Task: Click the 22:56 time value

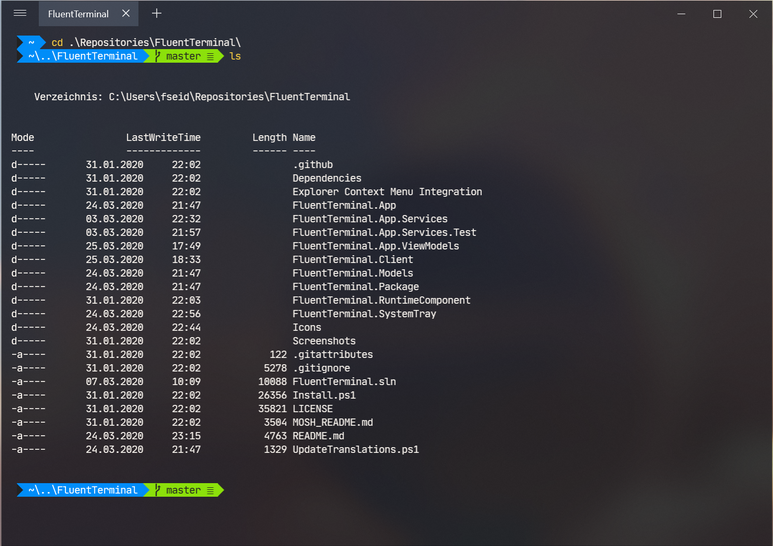Action: click(x=186, y=313)
